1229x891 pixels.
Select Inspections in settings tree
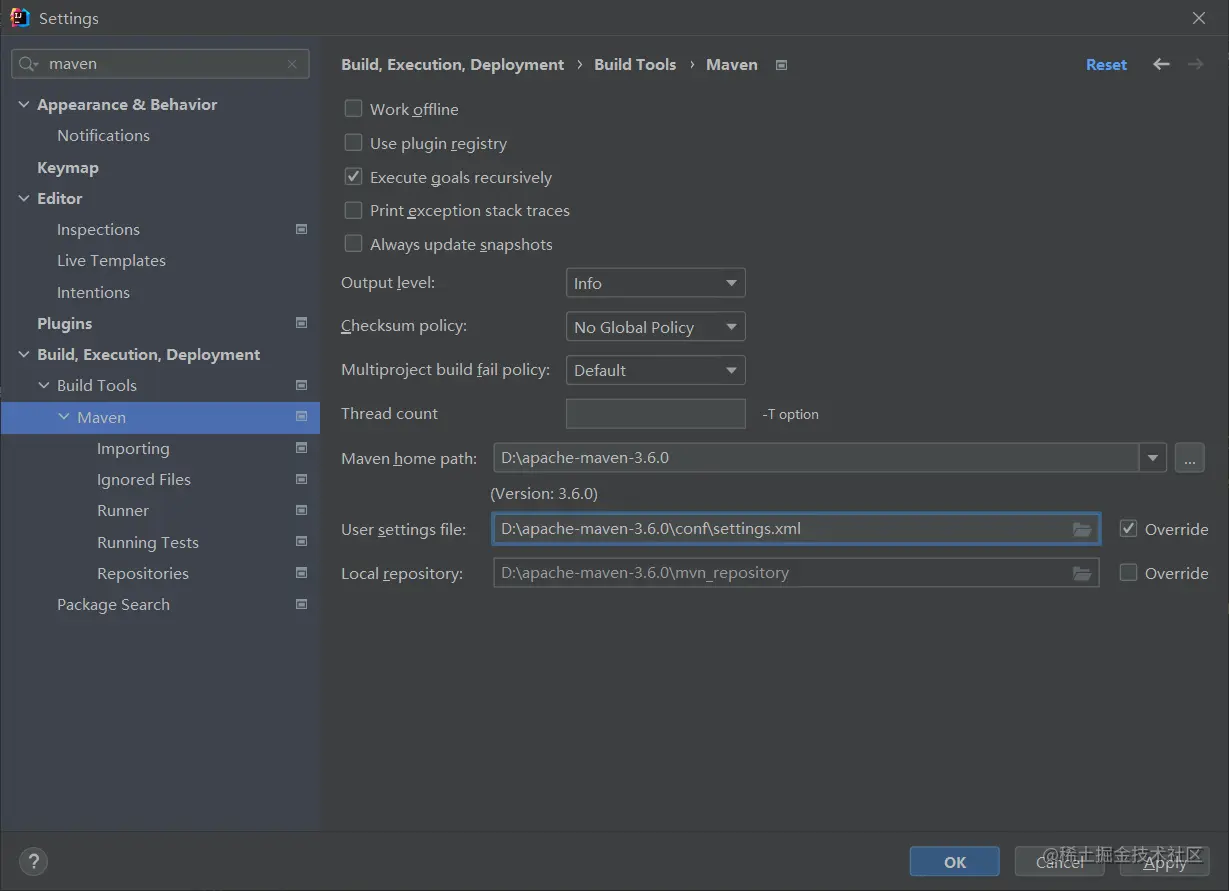click(98, 229)
